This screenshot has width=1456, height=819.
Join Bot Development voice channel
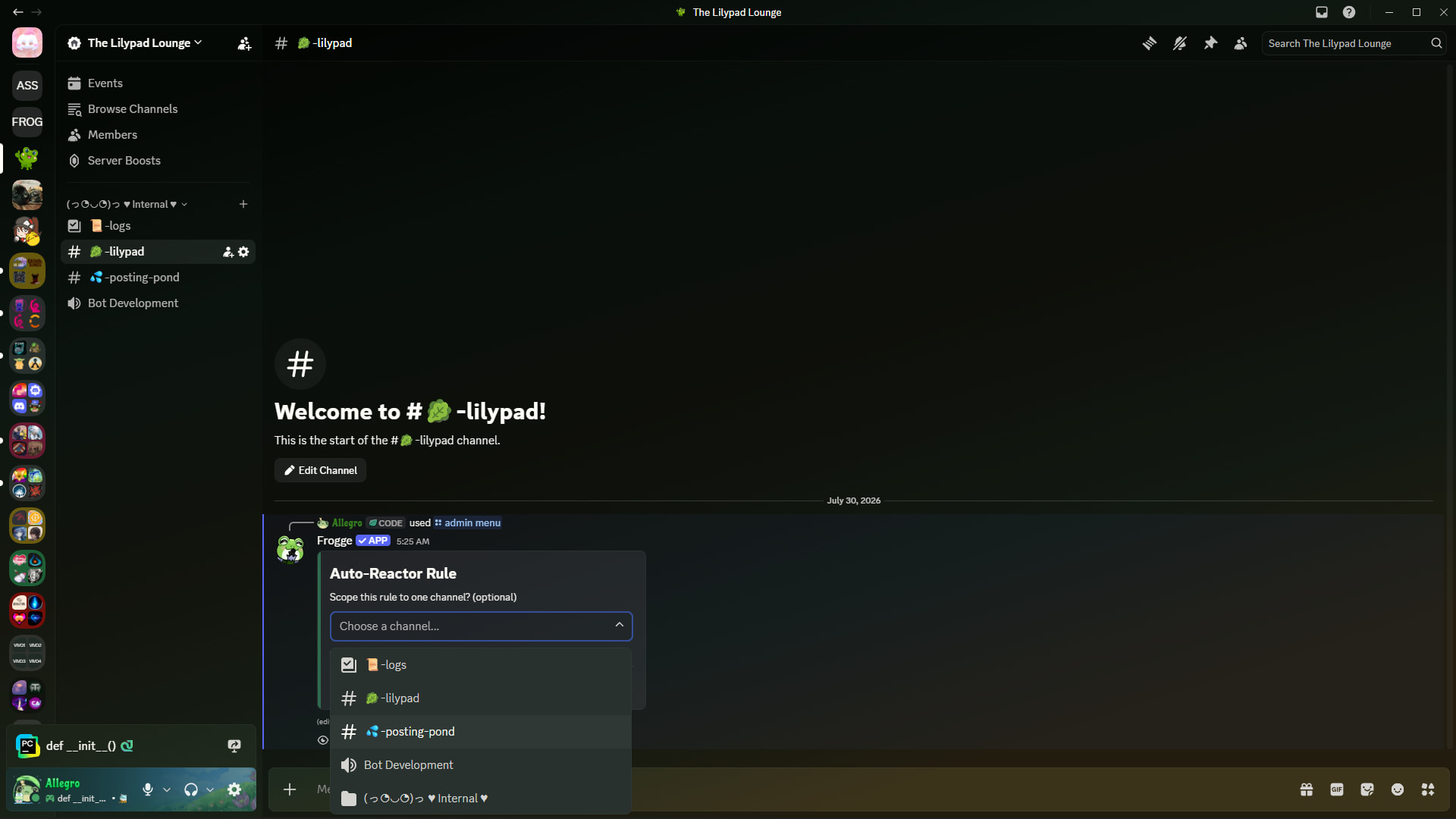pyautogui.click(x=158, y=303)
